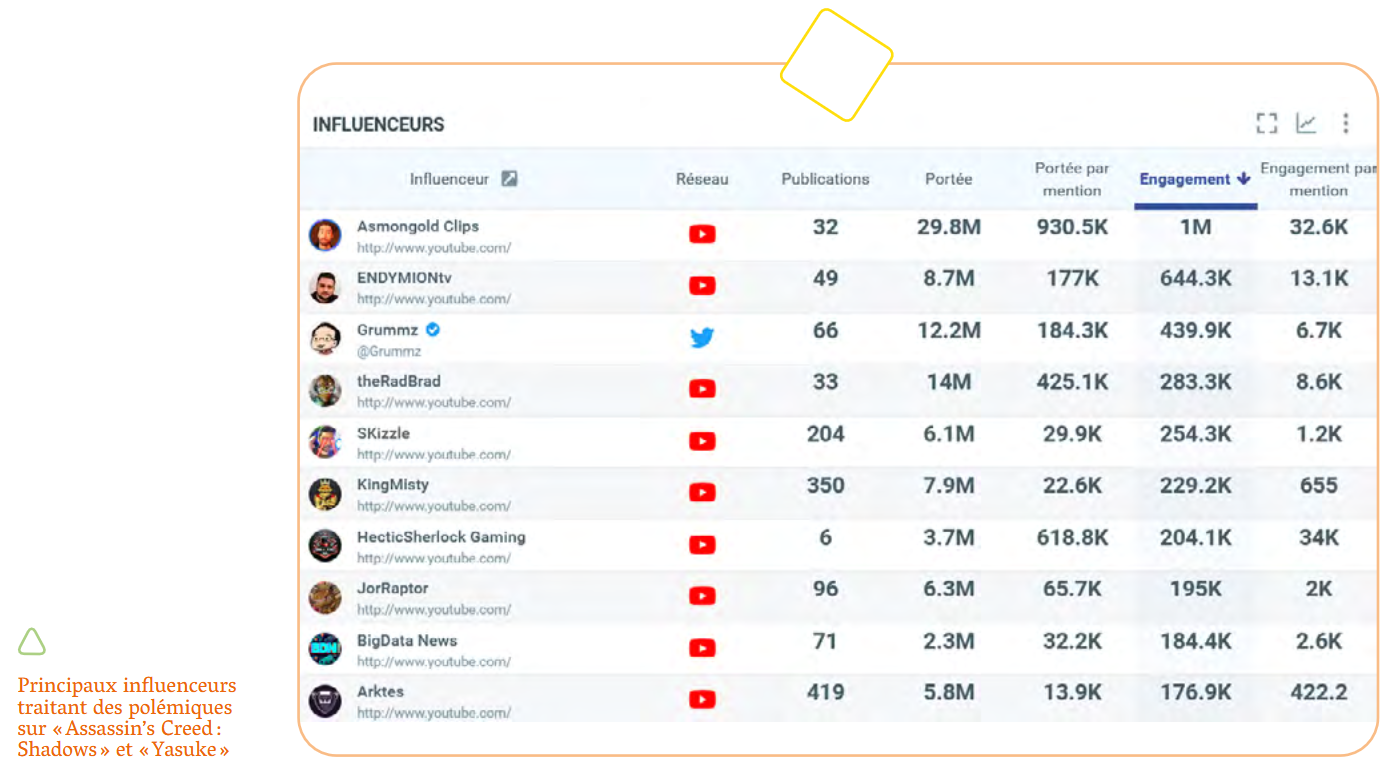Sort by the Réseau column header

[x=702, y=179]
